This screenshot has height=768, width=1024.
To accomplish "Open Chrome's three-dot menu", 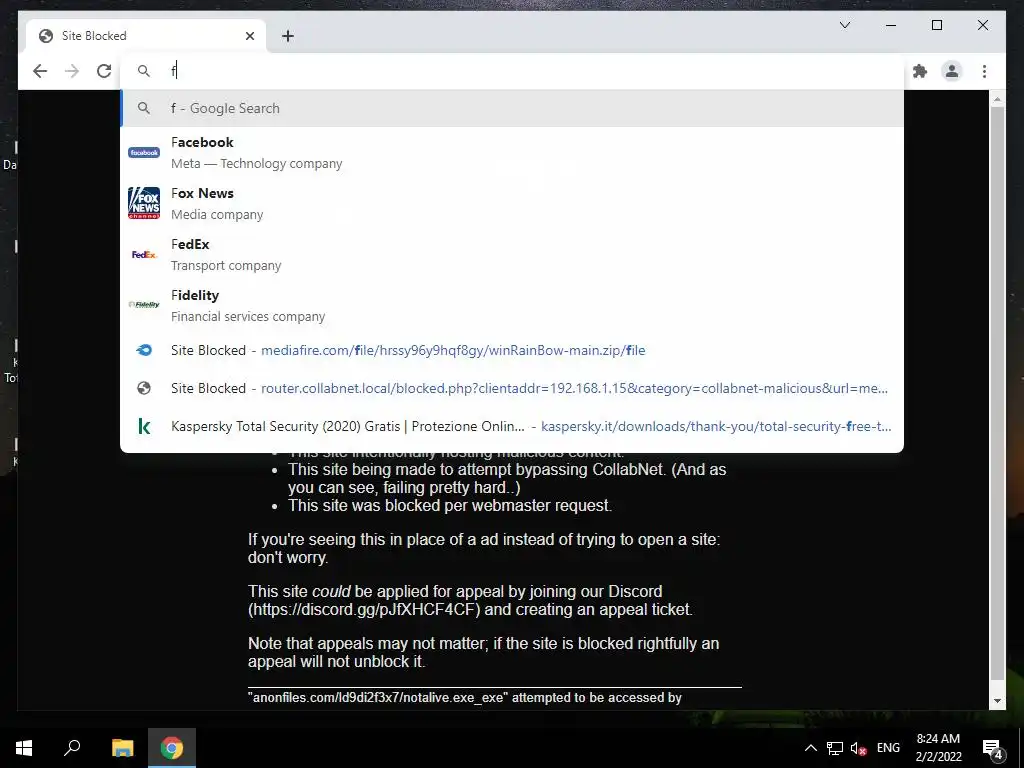I will click(984, 71).
